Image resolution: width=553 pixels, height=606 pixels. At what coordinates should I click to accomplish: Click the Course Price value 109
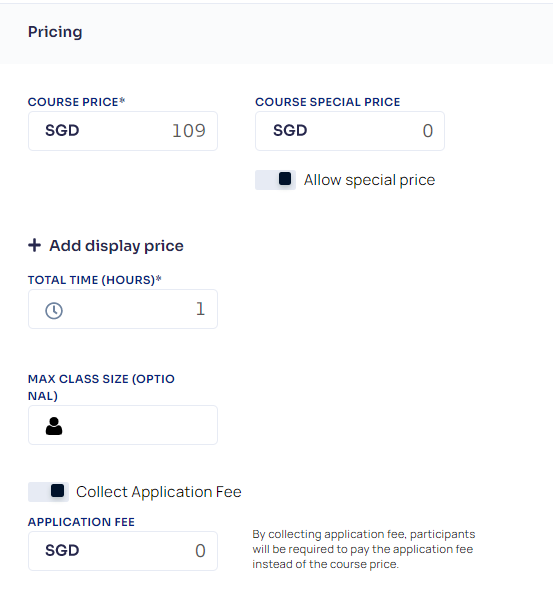(189, 131)
